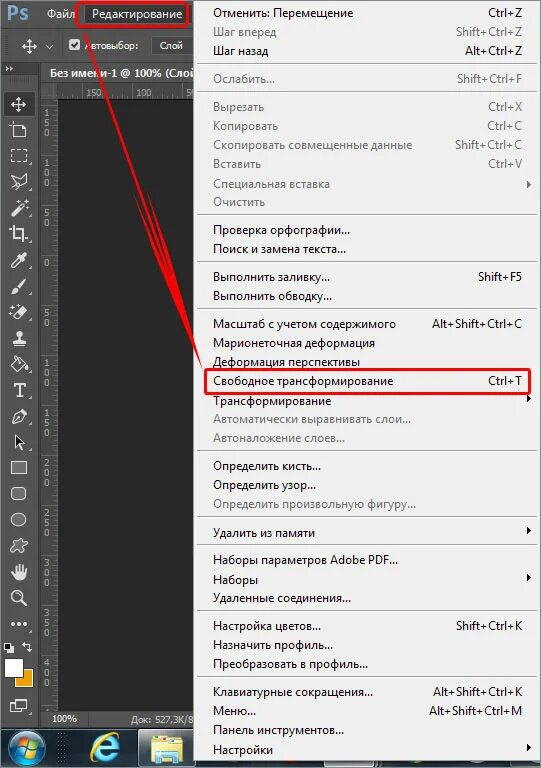Open the Windows Start button
The width and height of the screenshot is (541, 768).
tap(25, 748)
